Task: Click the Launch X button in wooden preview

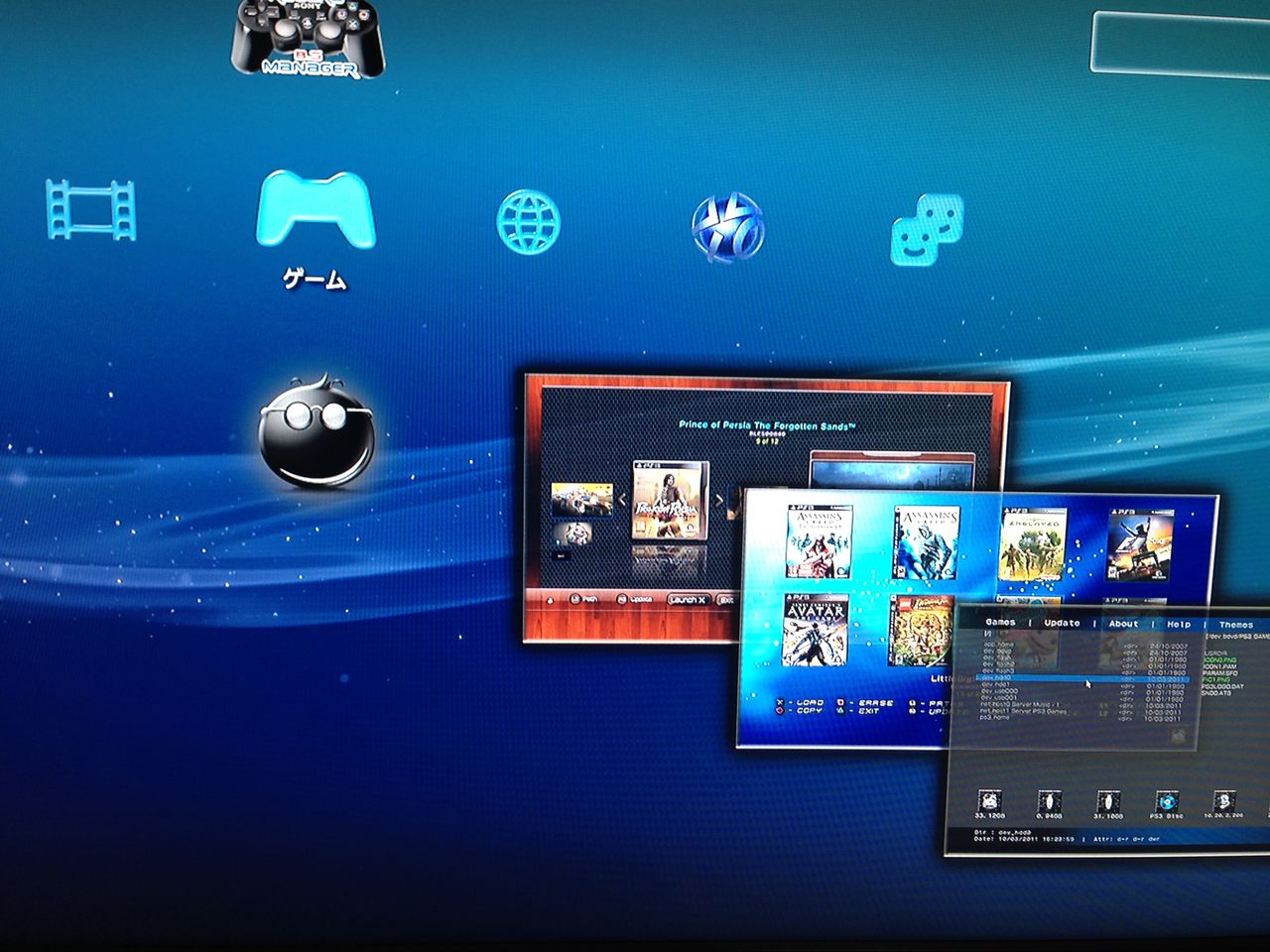Action: point(689,599)
